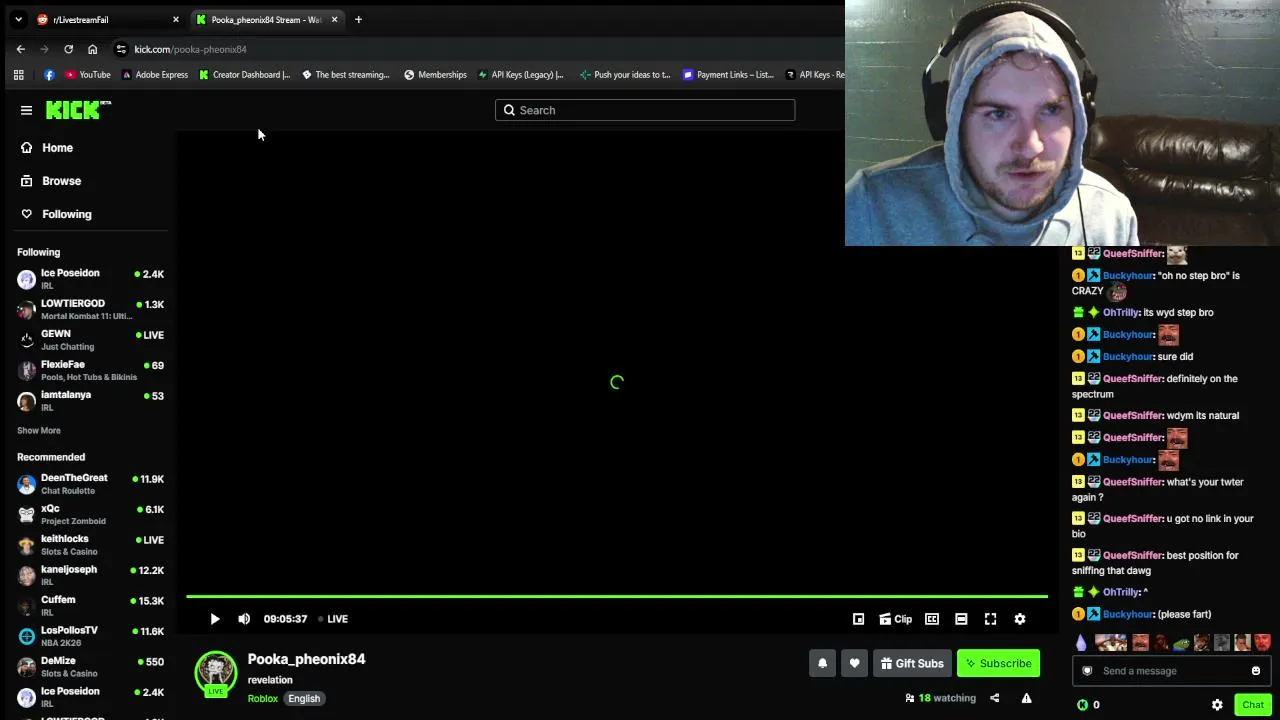
Task: Click the Pepe frog quick emote
Action: click(1181, 643)
